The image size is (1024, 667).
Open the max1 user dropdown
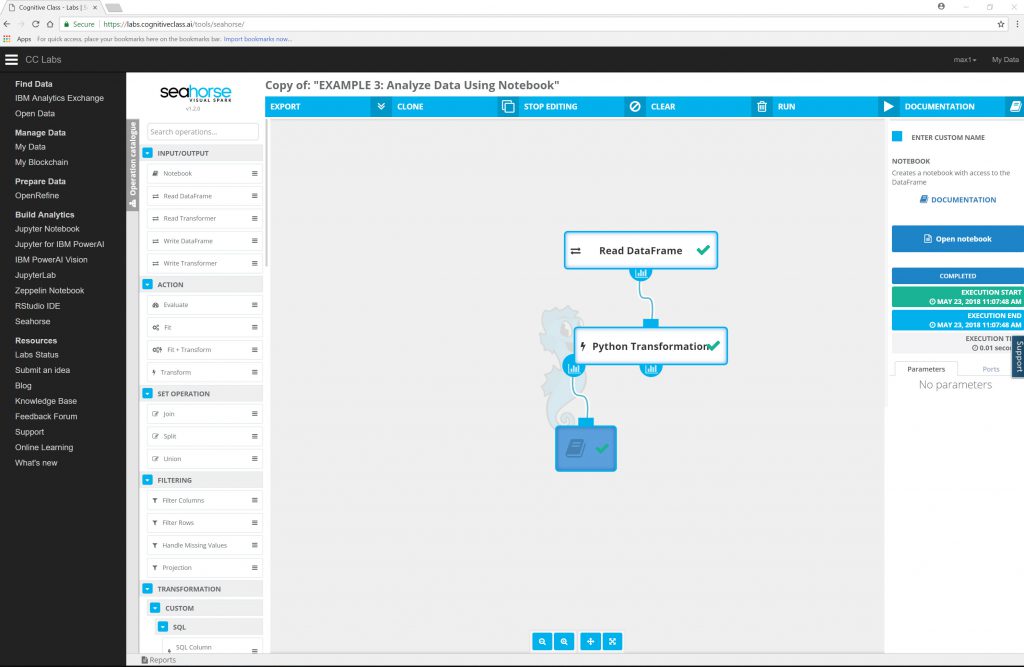964,60
